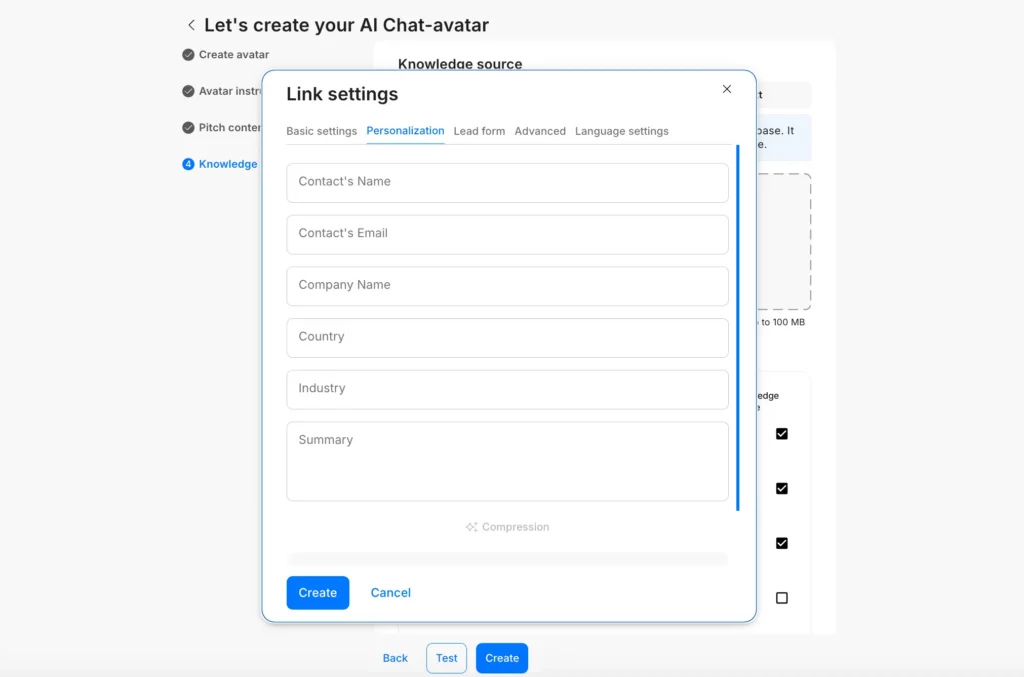Click the Knowledge step number 4 icon
The image size is (1024, 677).
click(x=188, y=164)
